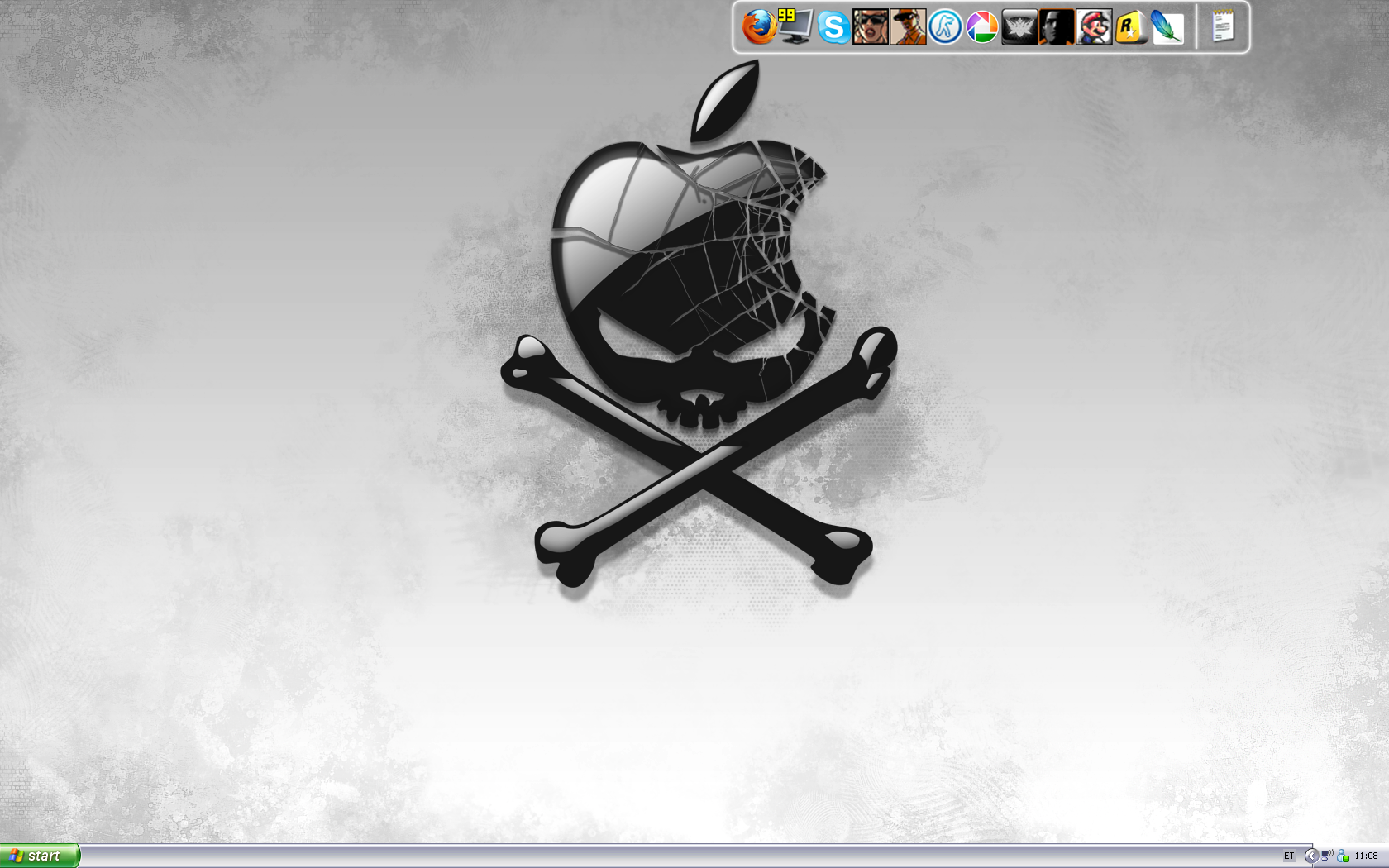Start Counter-Strike from the dock

click(x=945, y=27)
